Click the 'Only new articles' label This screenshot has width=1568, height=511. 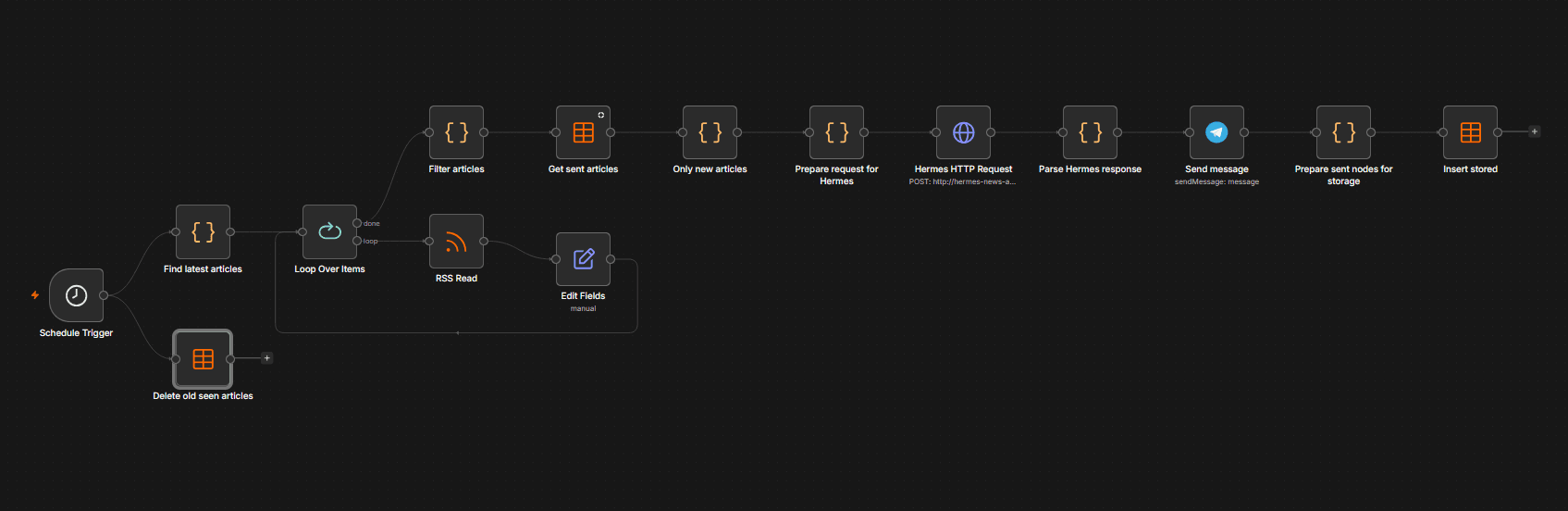710,169
